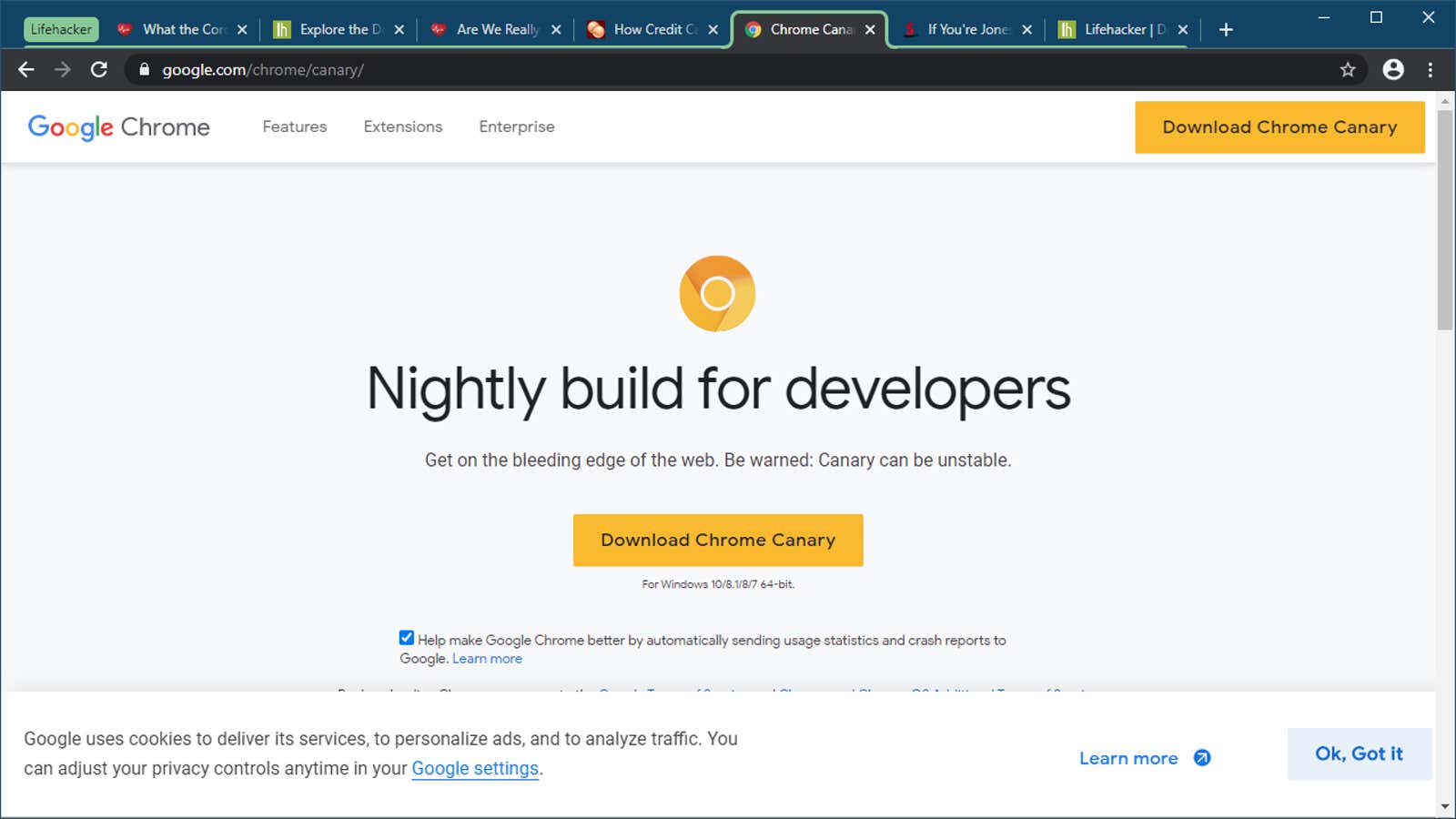Open the user profile avatar menu

point(1393,69)
